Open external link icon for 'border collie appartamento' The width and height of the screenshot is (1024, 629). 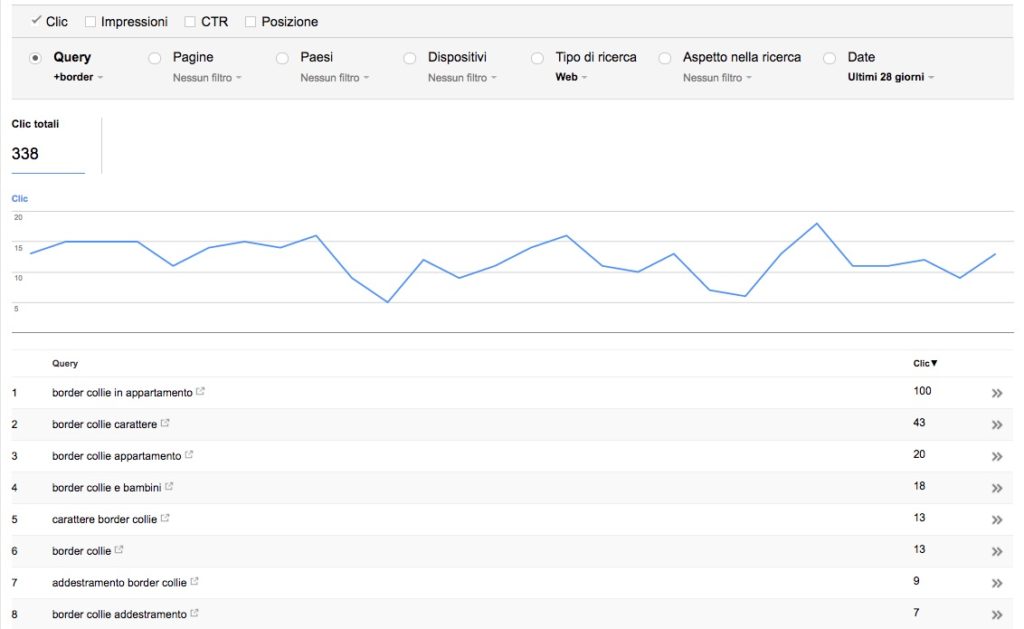pyautogui.click(x=189, y=455)
